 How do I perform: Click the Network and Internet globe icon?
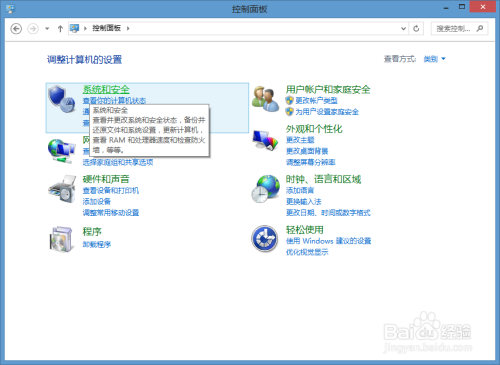(61, 151)
